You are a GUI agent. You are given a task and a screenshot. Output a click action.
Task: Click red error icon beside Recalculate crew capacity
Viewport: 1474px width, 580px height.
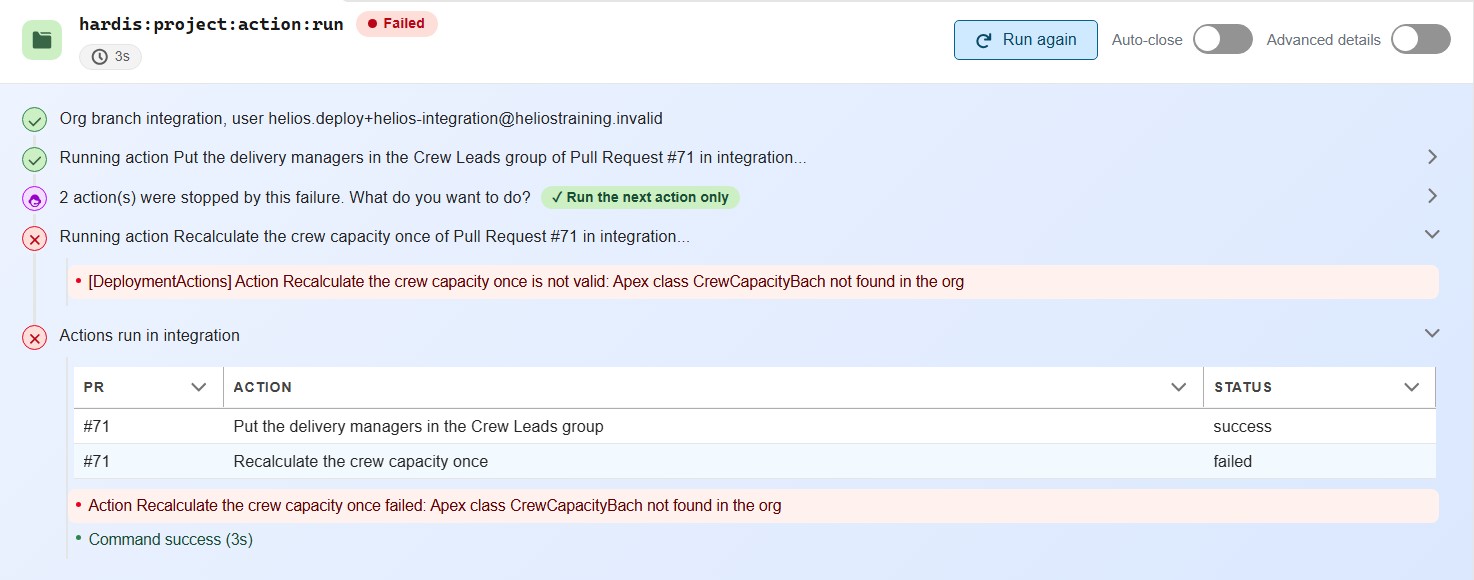(x=35, y=238)
